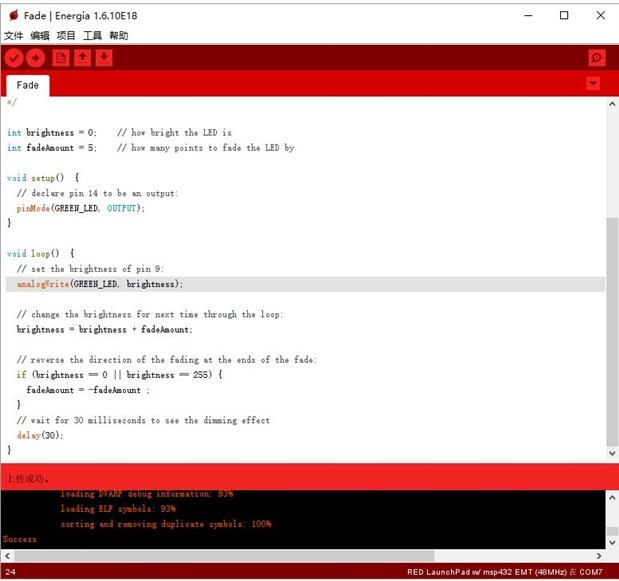Click 'loading ELF symbols: 93%' console line
This screenshot has width=619, height=581.
pos(118,509)
